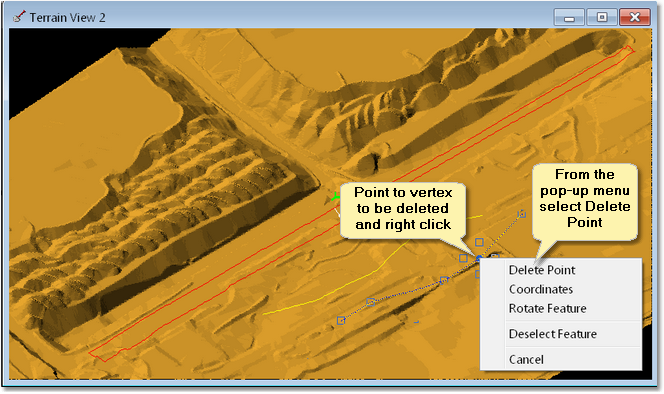Maximize the Terrain View 2 window
This screenshot has height=394, width=664.
click(x=602, y=17)
